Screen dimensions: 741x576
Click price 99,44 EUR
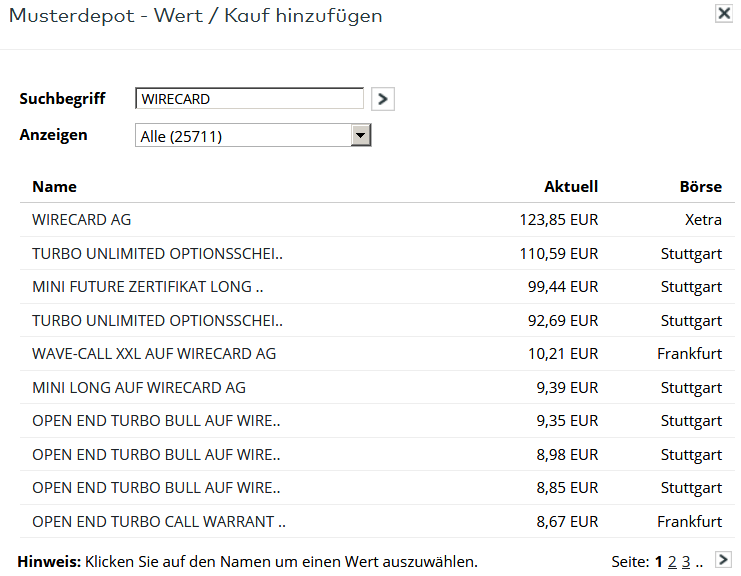point(563,287)
